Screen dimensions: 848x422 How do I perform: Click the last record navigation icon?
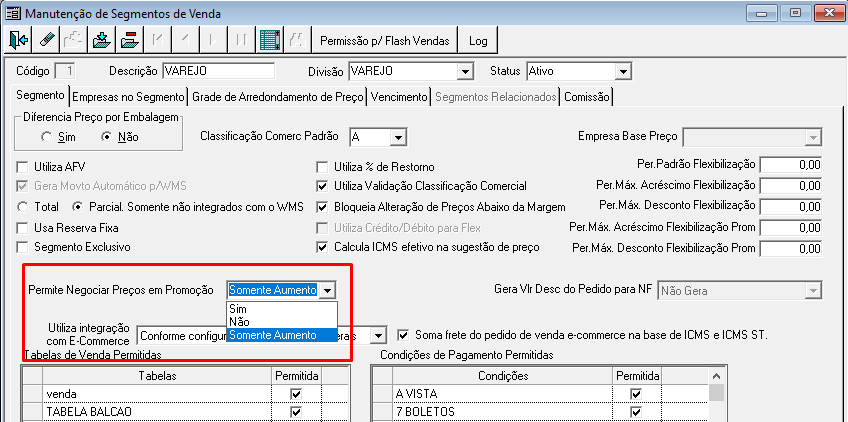242,40
